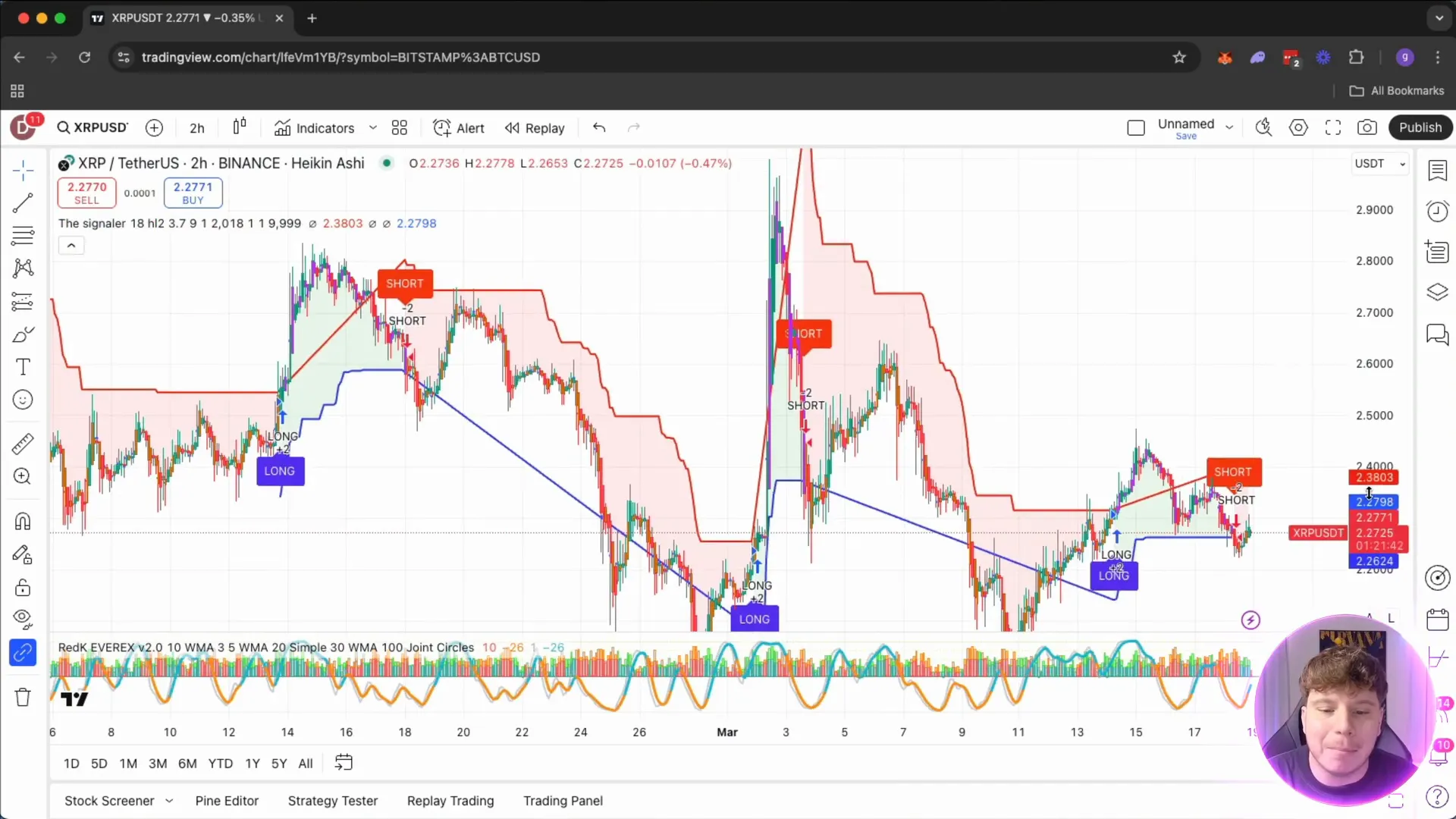Open the Stock Screener tab
This screenshot has width=1456, height=819.
109,801
